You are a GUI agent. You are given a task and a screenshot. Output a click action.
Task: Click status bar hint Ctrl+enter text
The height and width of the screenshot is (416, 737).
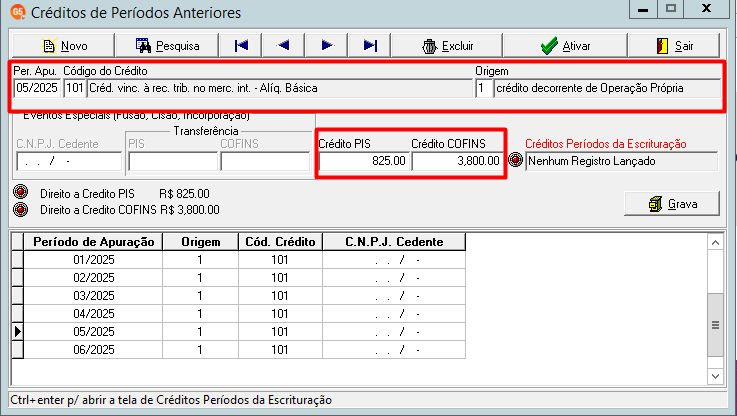pyautogui.click(x=171, y=400)
